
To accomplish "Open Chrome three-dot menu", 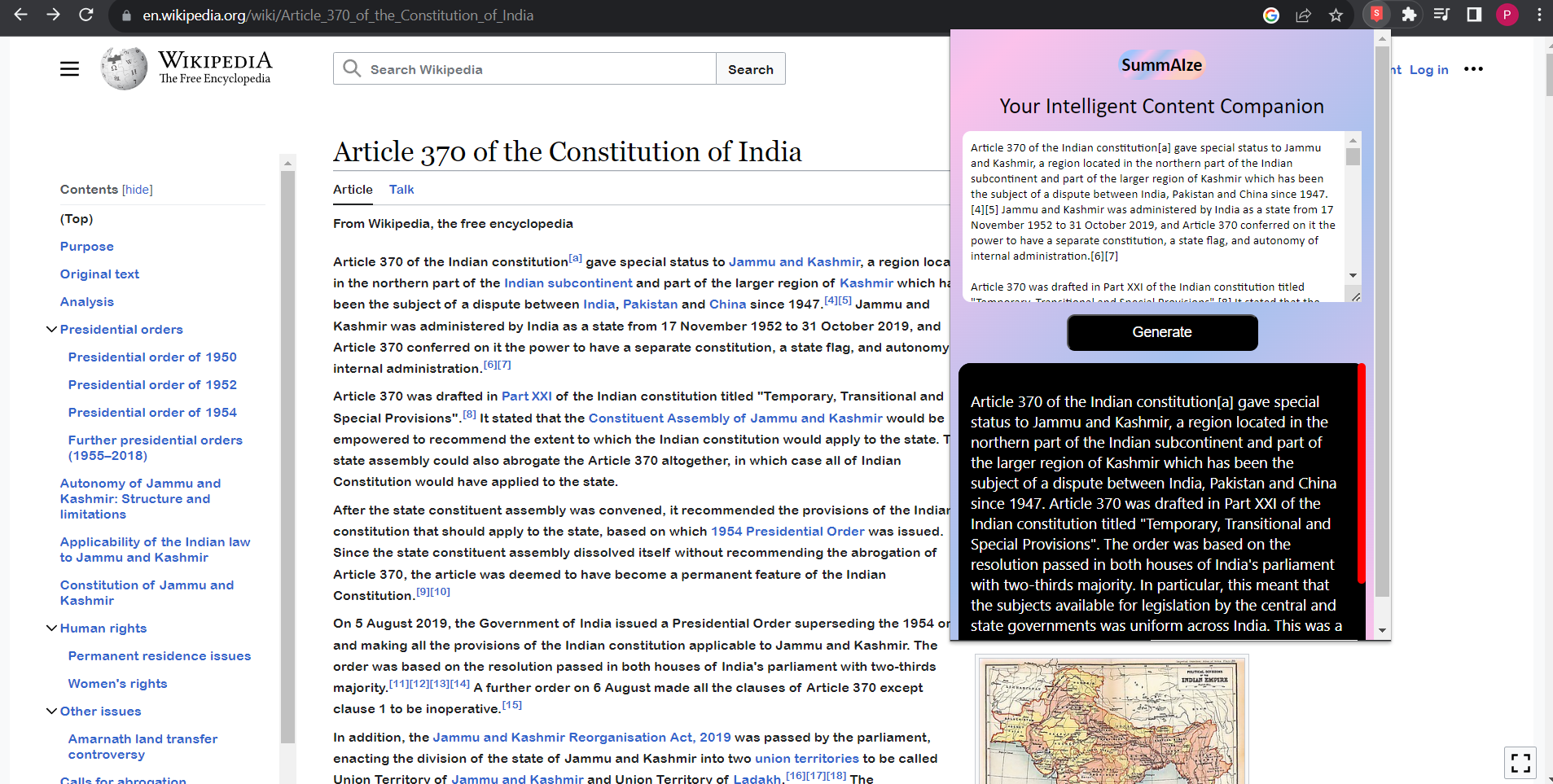I will [1539, 15].
